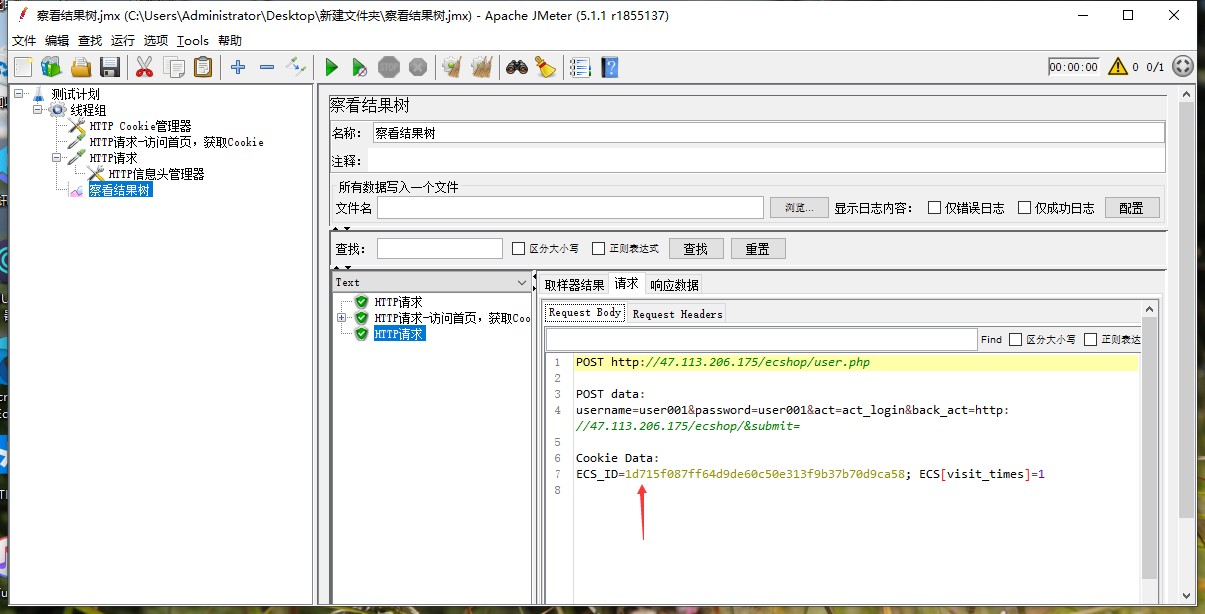Open the Tools menu
The image size is (1205, 614).
[x=193, y=40]
